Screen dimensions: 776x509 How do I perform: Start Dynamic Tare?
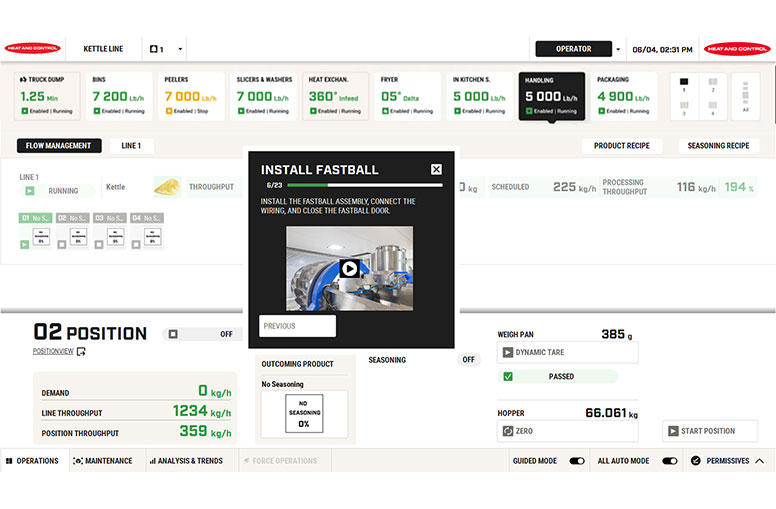(x=568, y=352)
